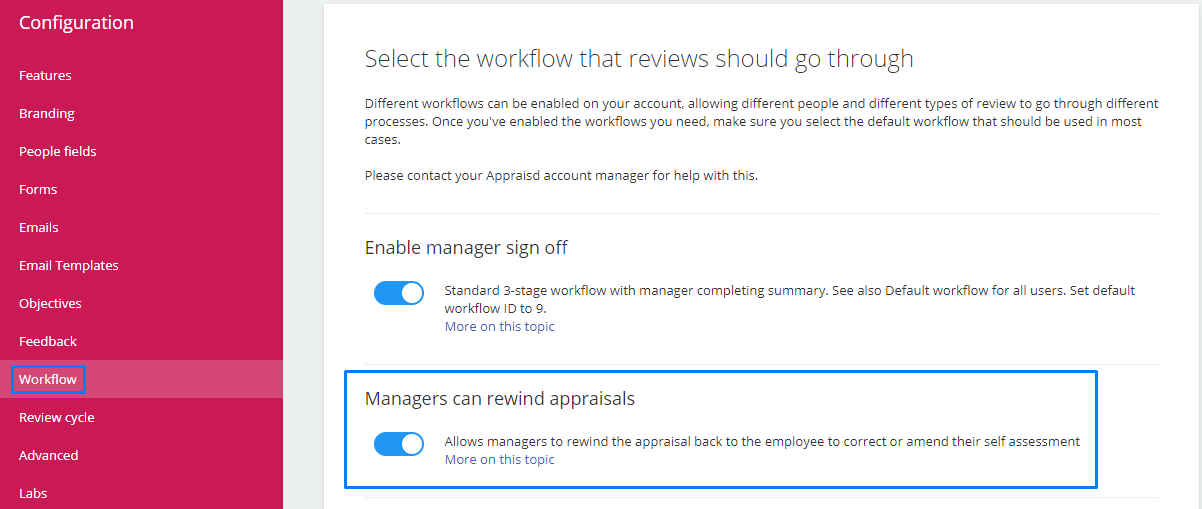Viewport: 1202px width, 509px height.
Task: Select Forms in the configuration menu
Action: click(x=38, y=189)
